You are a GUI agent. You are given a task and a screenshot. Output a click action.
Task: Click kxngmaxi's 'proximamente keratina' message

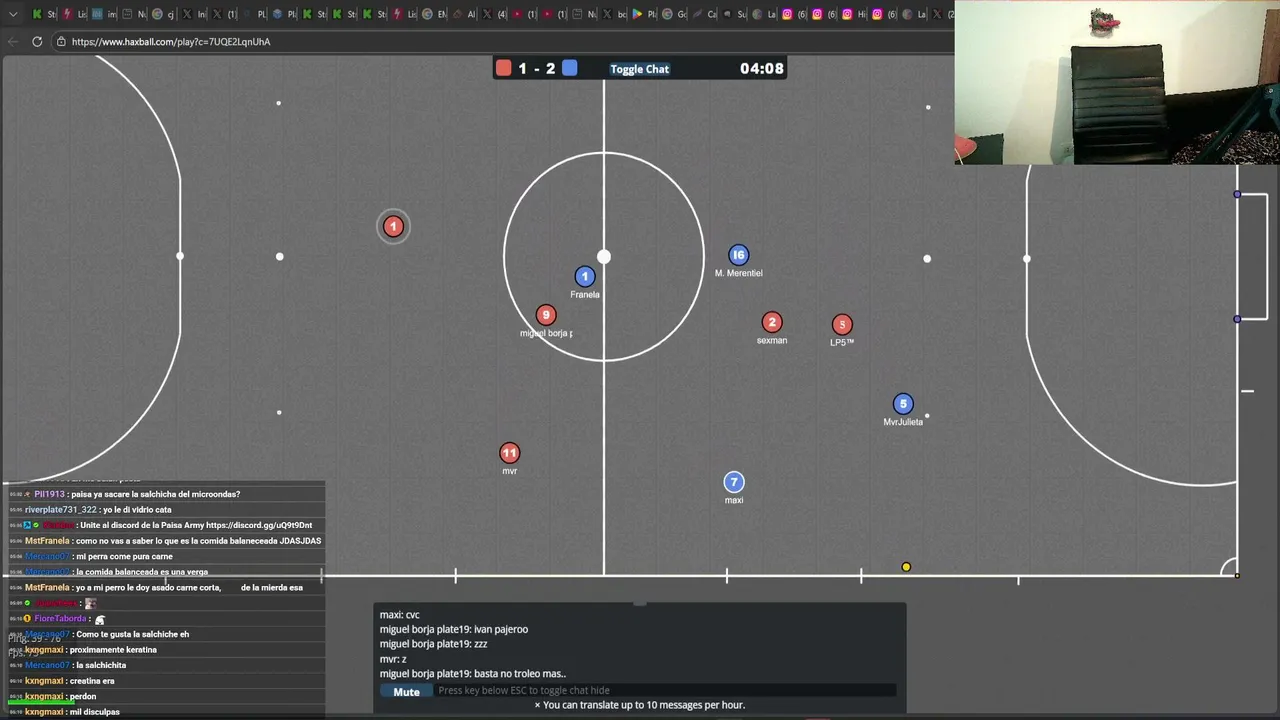pos(113,650)
